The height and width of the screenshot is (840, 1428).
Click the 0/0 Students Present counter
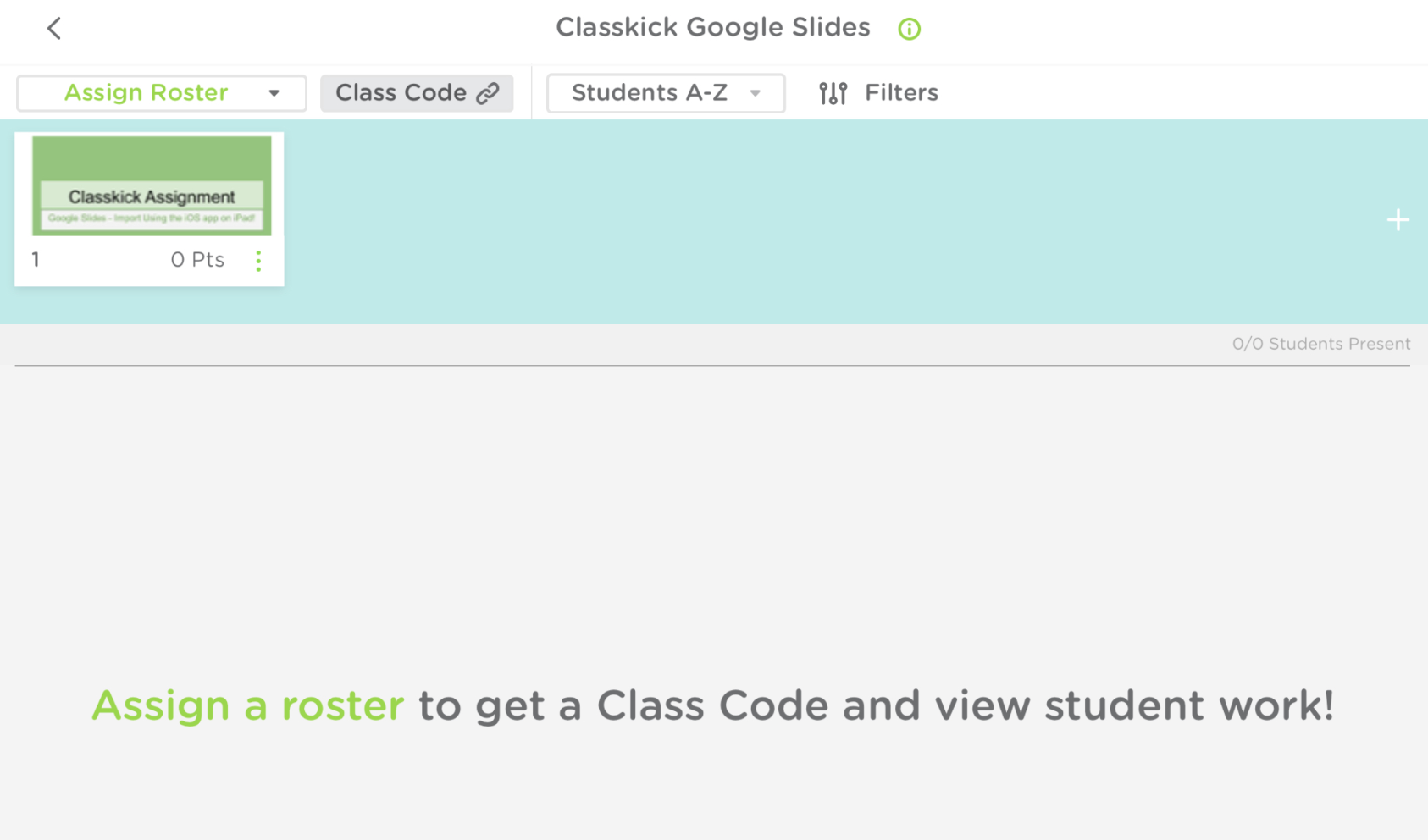1320,344
